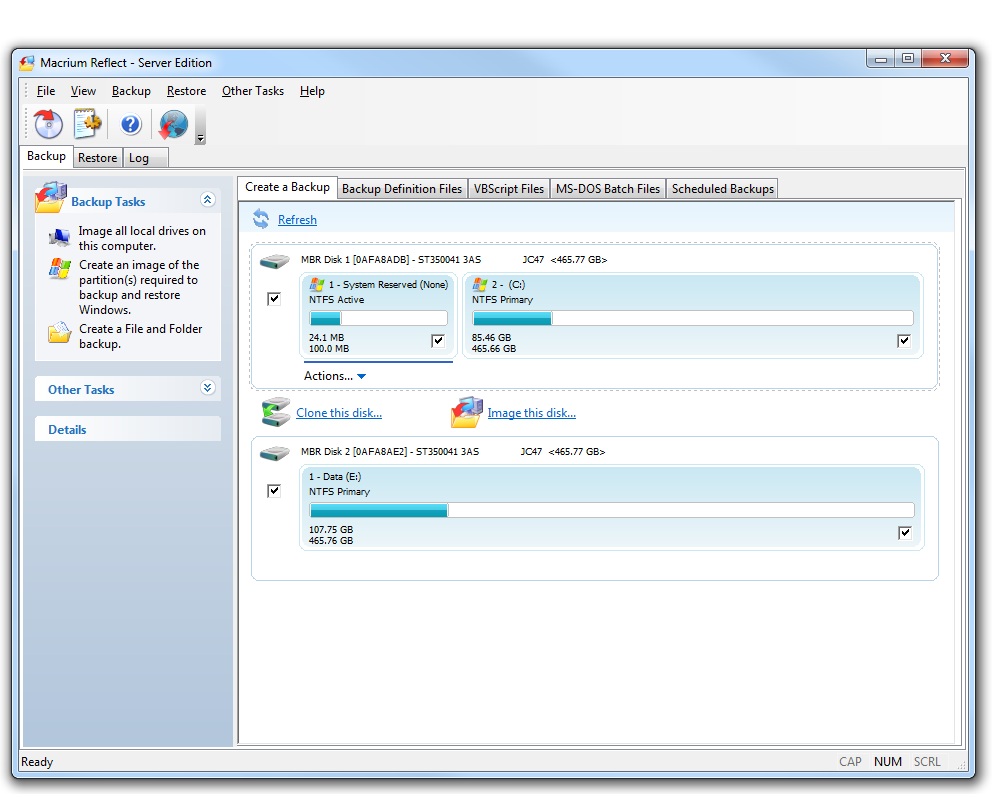Click the Image this disk... link

tap(531, 413)
